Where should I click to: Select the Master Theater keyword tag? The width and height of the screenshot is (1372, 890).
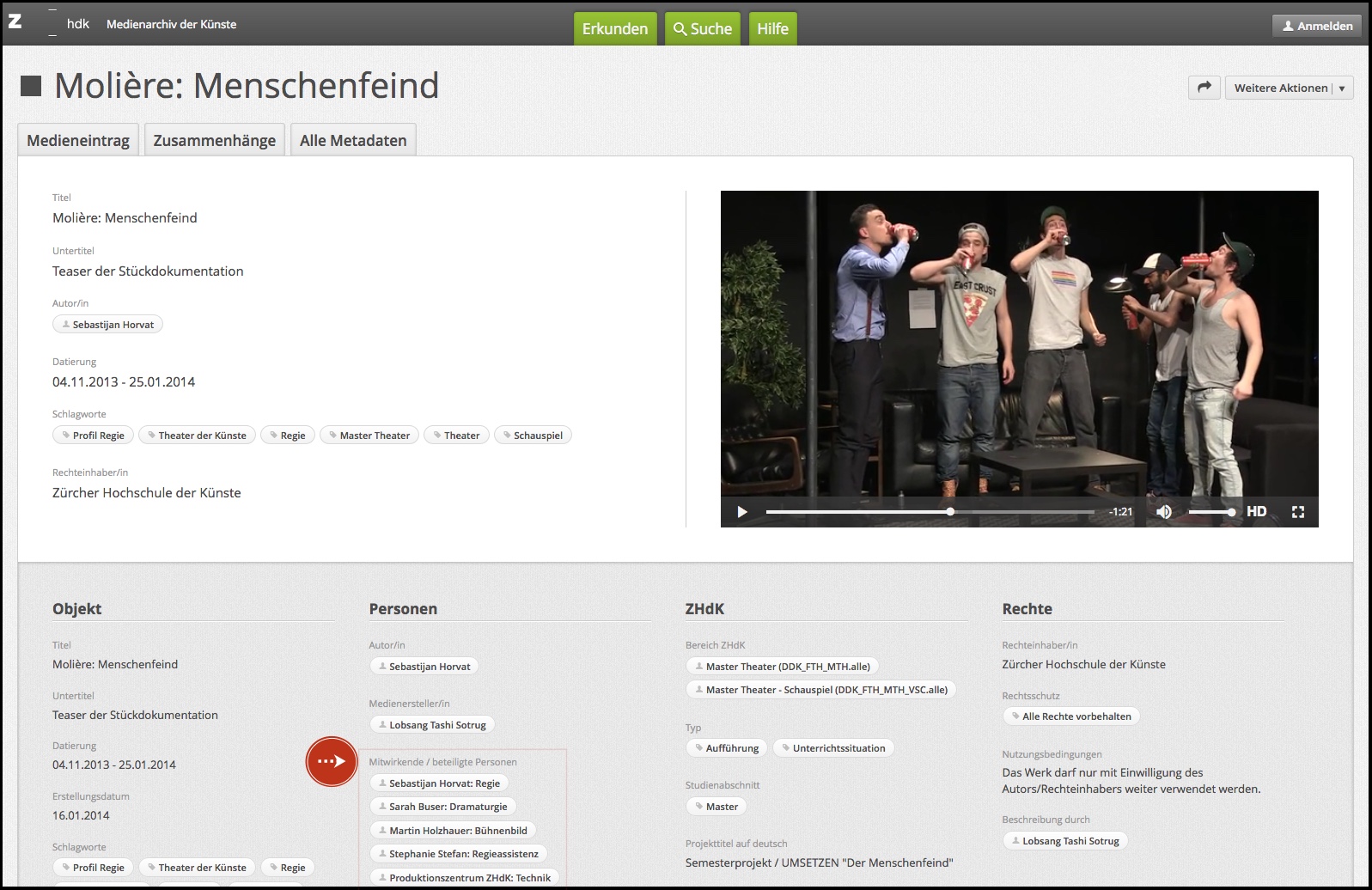click(369, 436)
